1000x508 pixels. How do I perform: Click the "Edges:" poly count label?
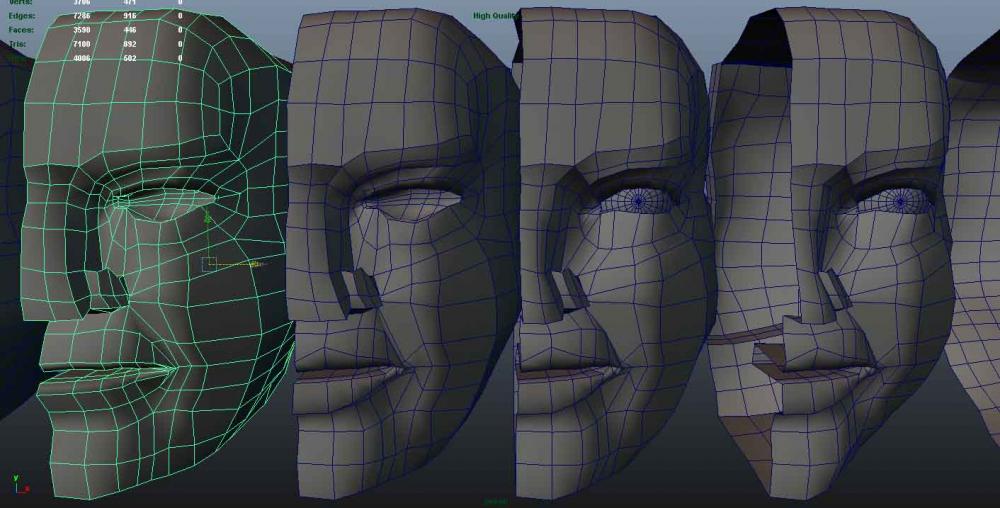point(22,15)
